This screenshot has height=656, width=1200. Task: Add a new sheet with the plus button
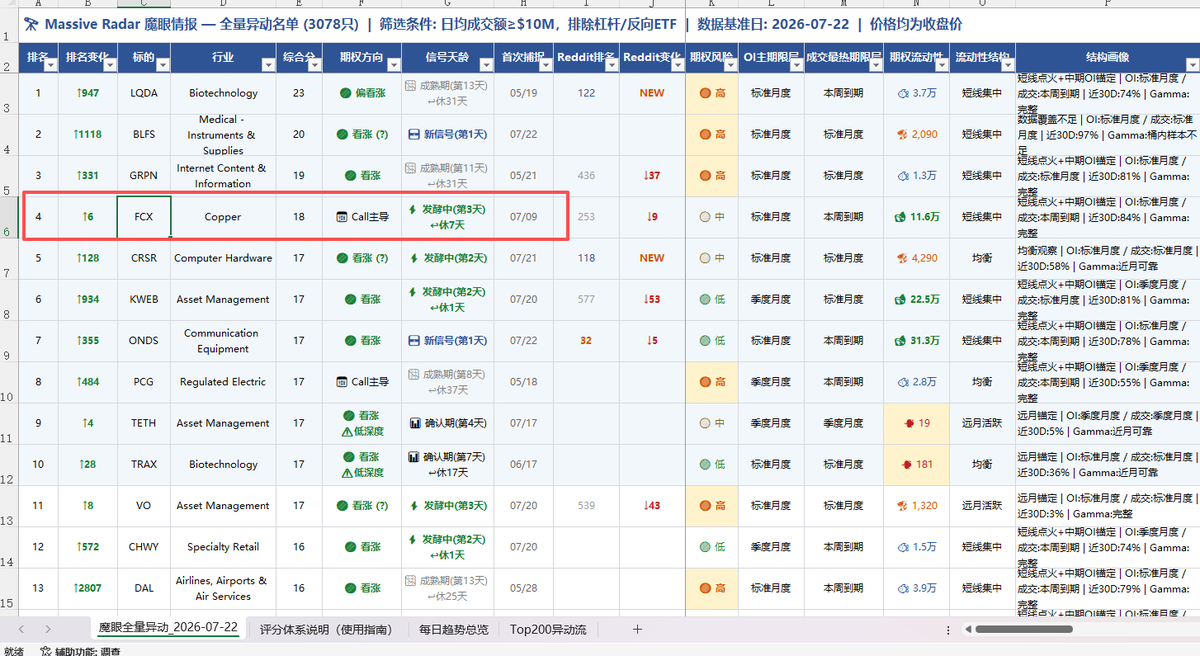tap(637, 629)
